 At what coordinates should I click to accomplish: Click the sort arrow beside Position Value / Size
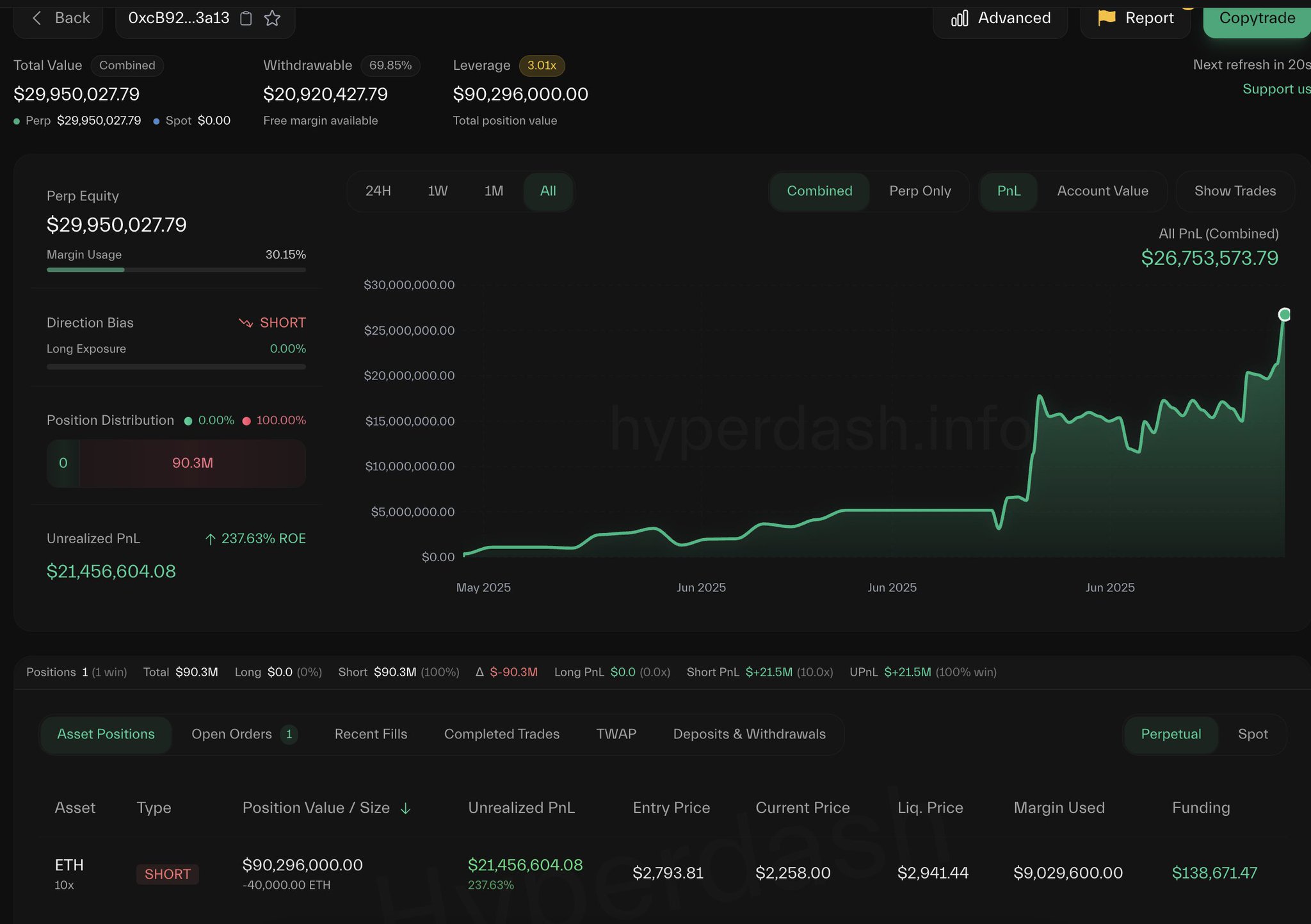[x=405, y=809]
